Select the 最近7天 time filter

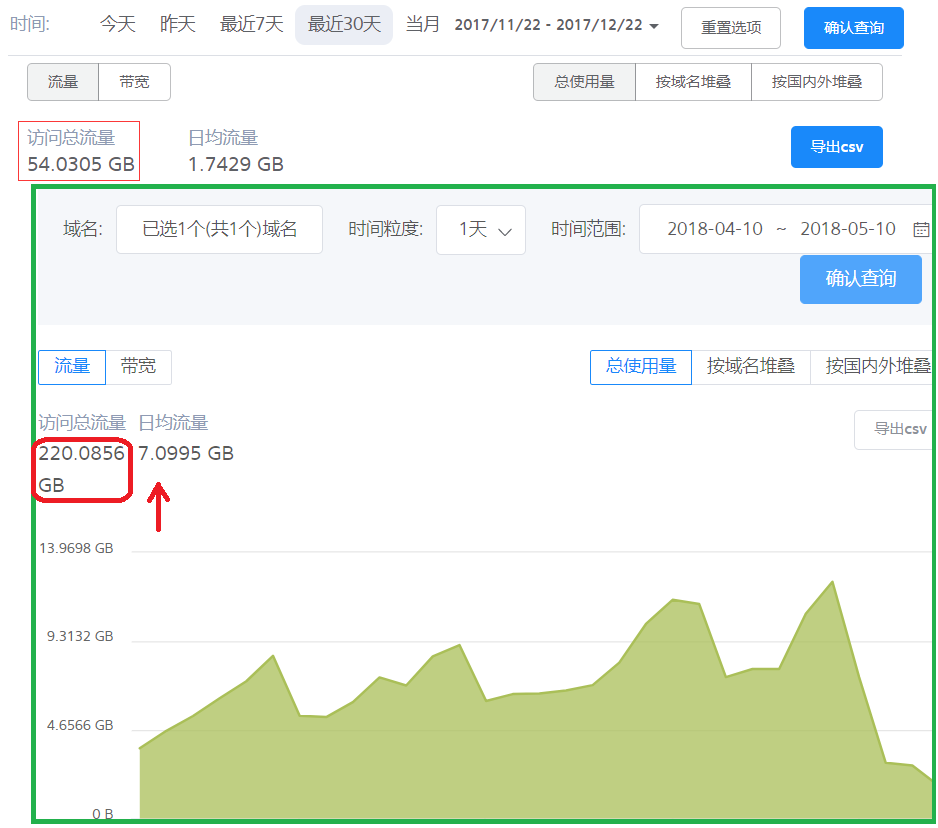pos(251,25)
